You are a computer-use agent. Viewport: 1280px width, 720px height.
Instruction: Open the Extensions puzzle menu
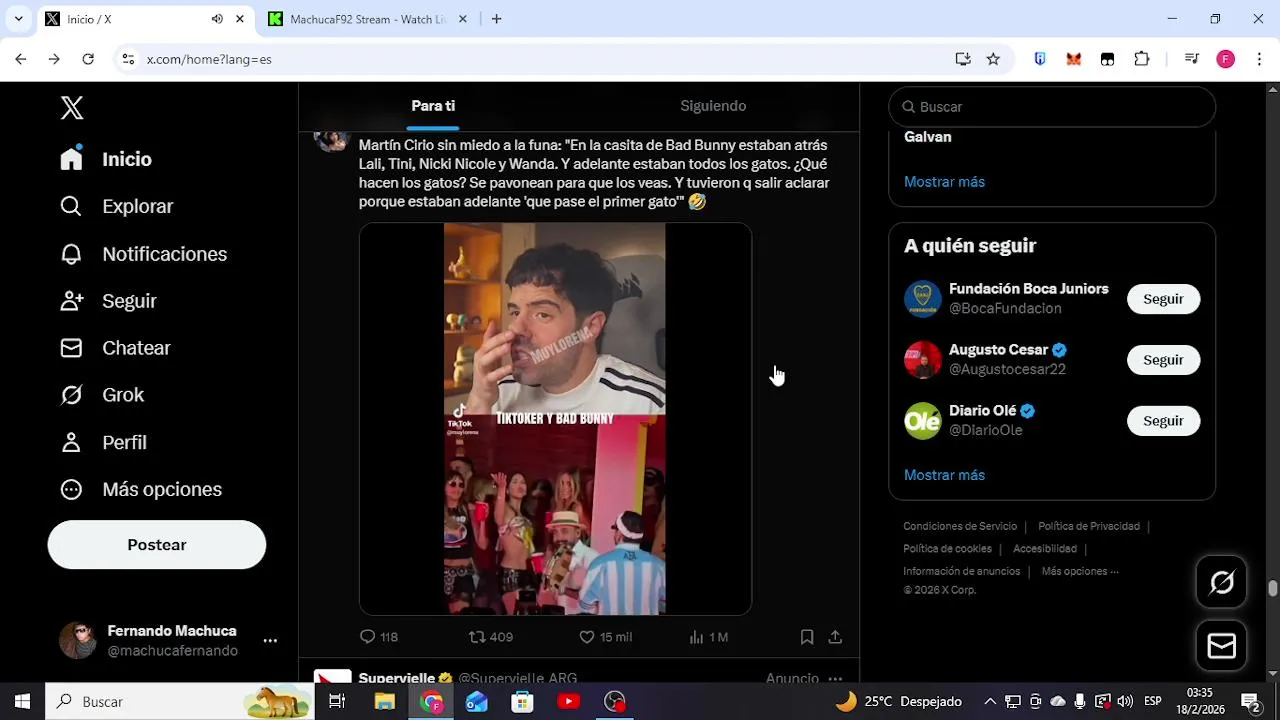coord(1142,59)
